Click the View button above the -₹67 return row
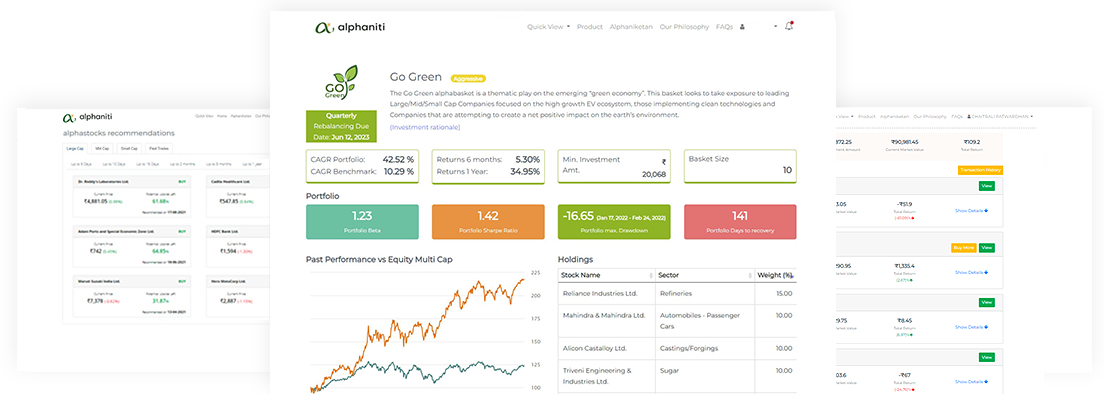Image resolution: width=1104 pixels, height=394 pixels. point(986,357)
